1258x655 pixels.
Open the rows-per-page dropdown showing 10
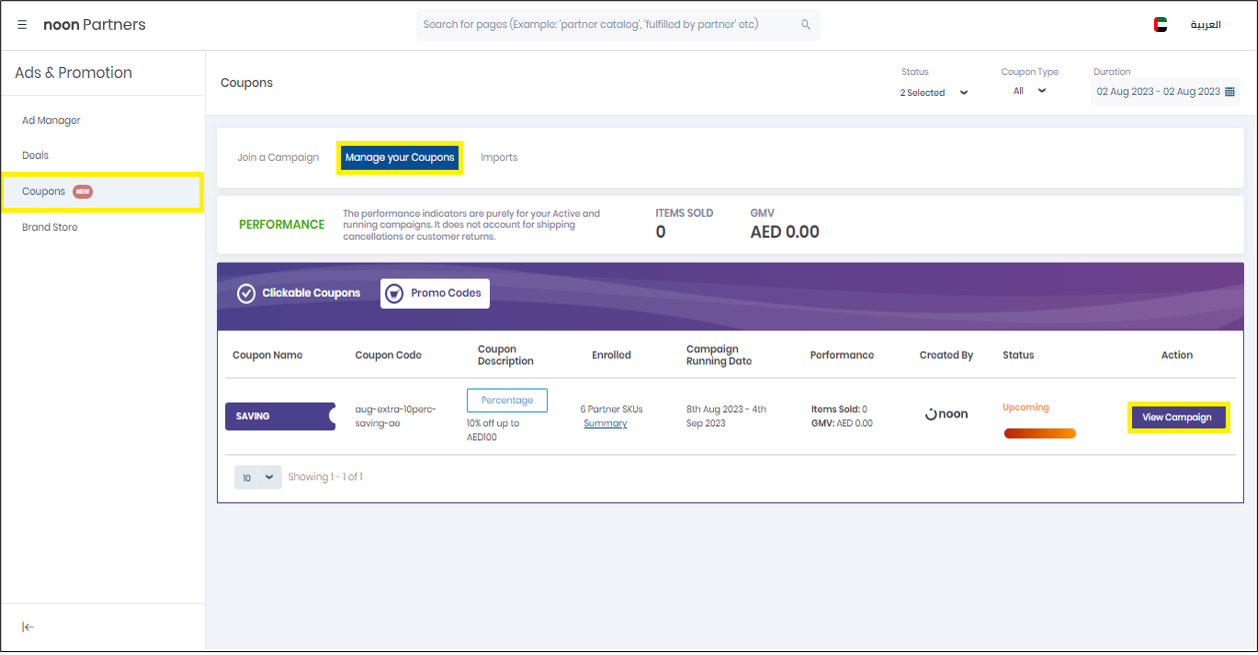pyautogui.click(x=258, y=477)
